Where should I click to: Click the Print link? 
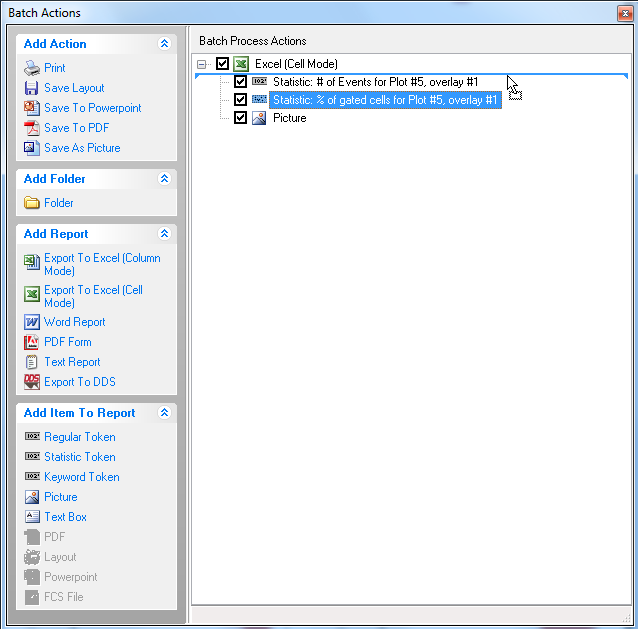click(x=55, y=68)
